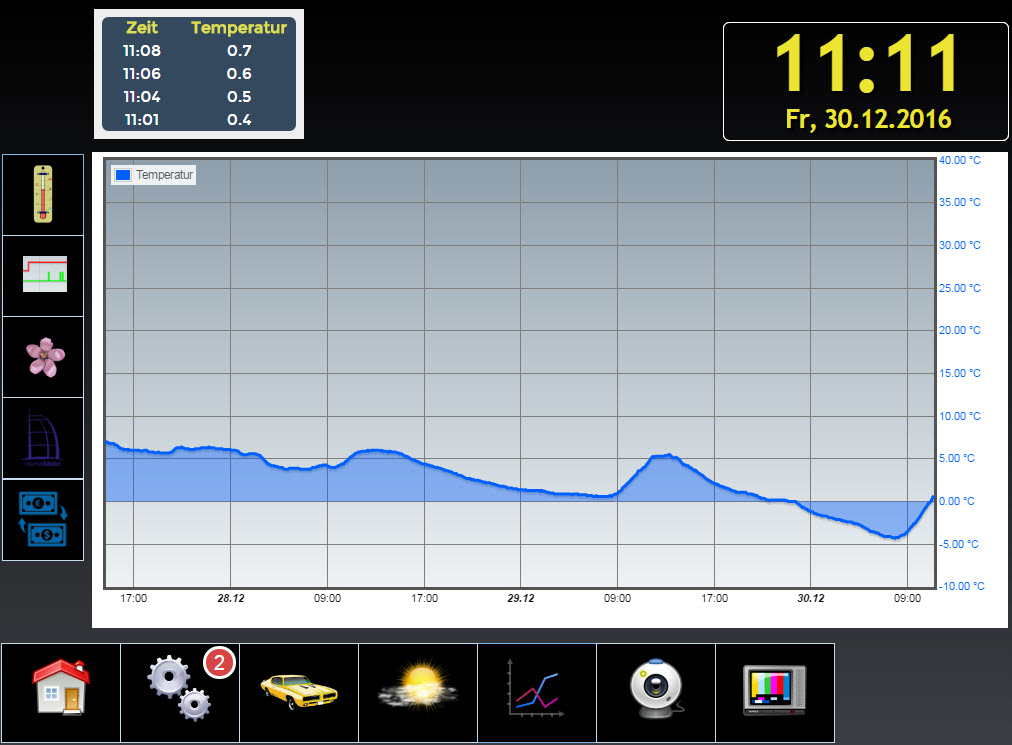
Task: Click the red notification badge showing 2
Action: point(219,662)
